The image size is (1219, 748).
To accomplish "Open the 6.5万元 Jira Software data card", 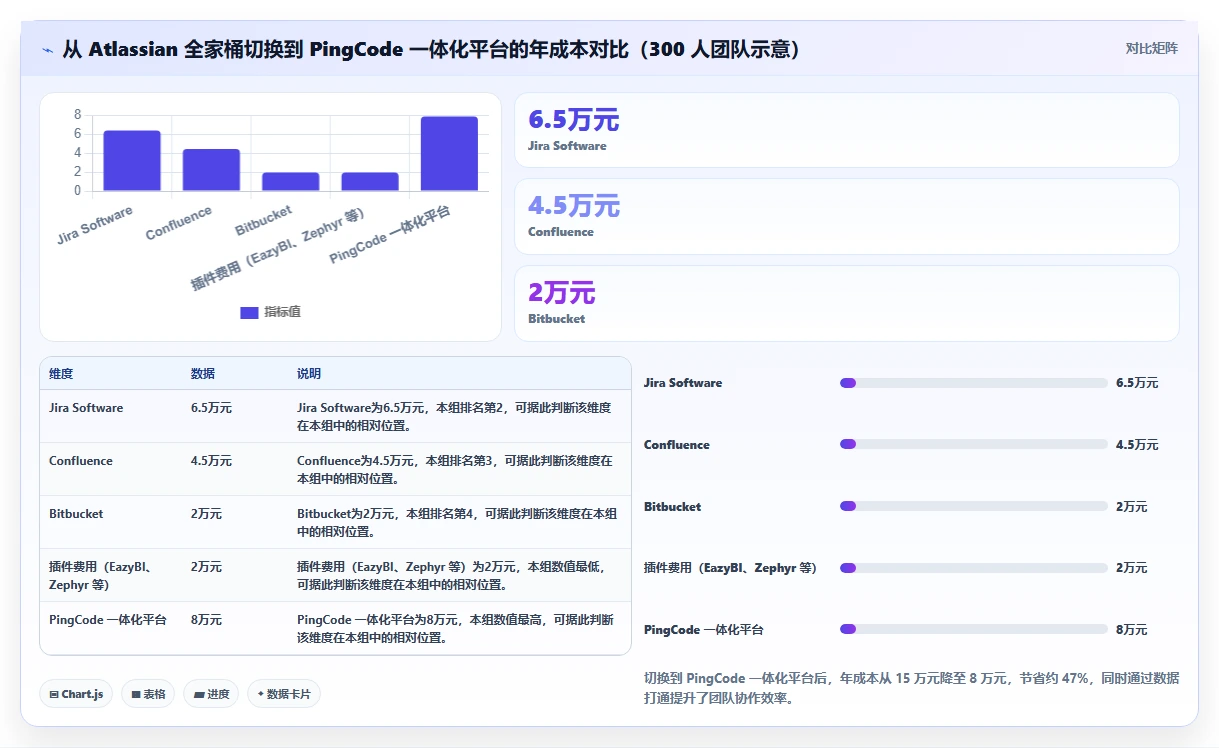I will tap(847, 130).
